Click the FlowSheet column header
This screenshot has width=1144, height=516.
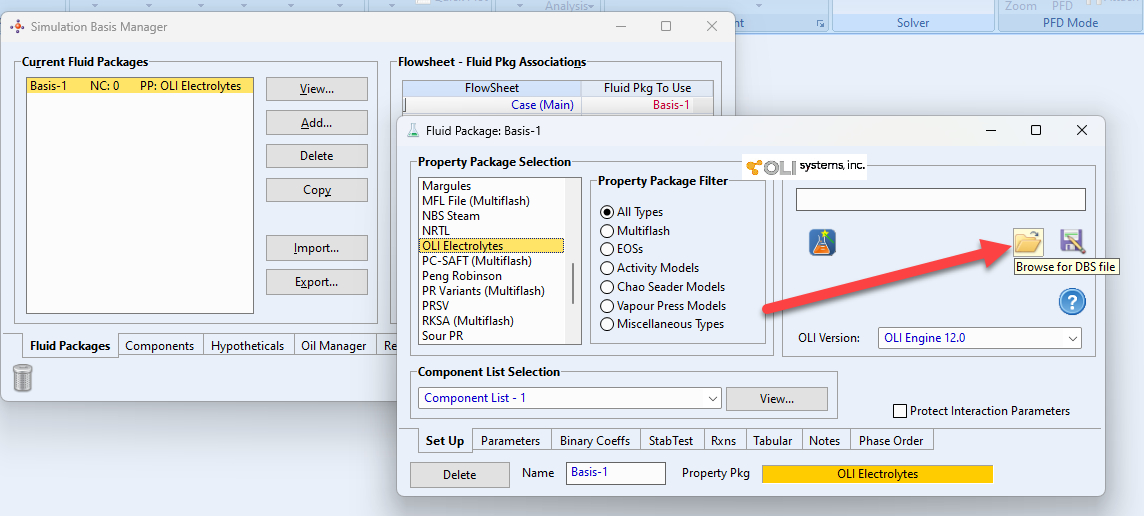tap(492, 88)
